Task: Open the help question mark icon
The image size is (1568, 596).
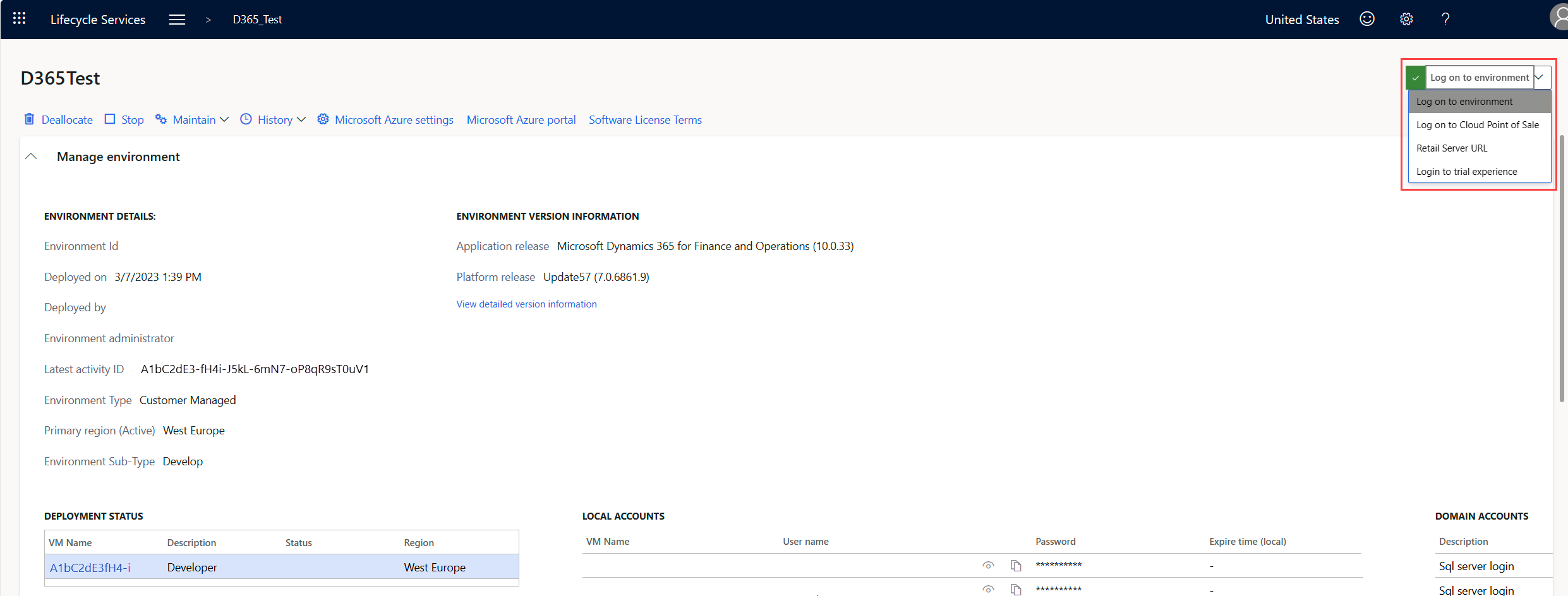Action: 1445,19
